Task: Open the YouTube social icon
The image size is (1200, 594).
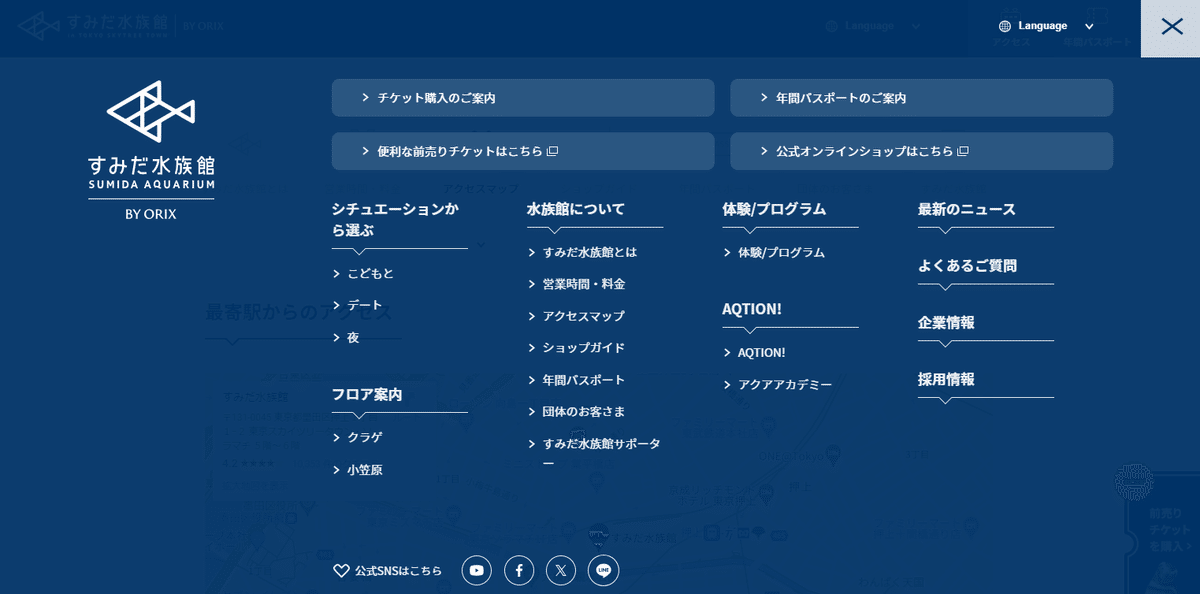Action: click(x=477, y=570)
